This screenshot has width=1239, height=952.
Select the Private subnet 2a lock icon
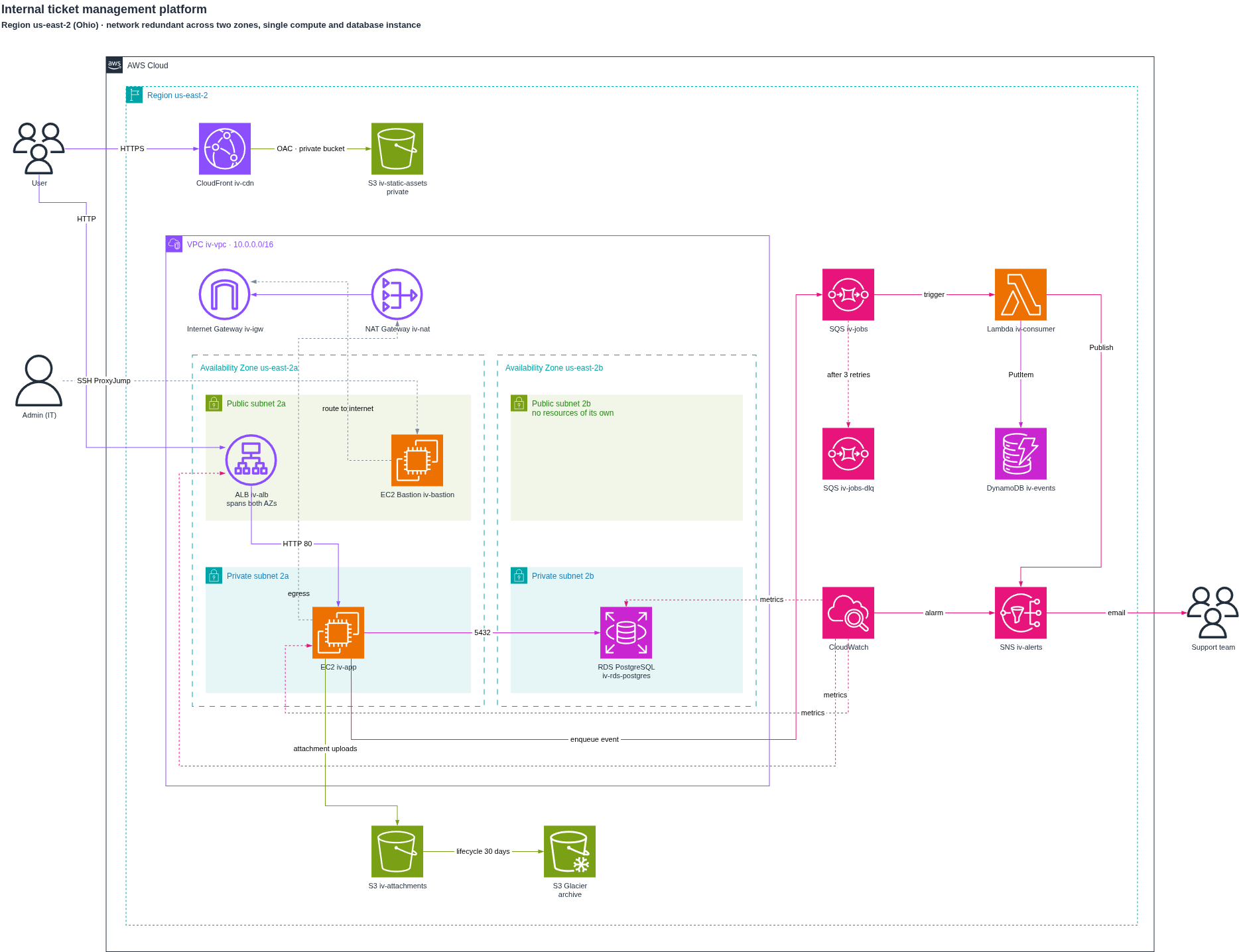pyautogui.click(x=214, y=575)
